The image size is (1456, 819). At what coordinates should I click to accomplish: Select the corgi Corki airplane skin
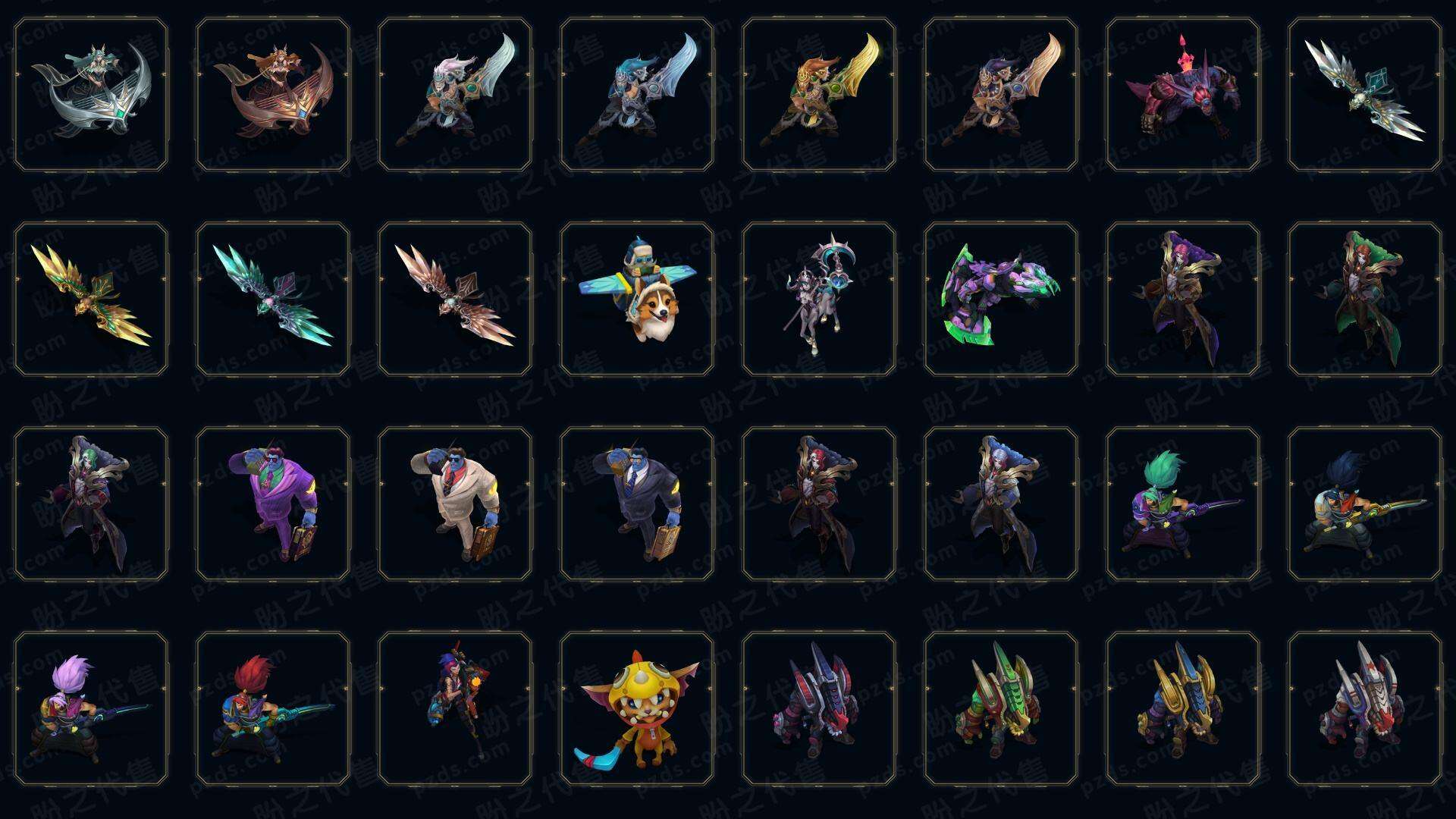pos(637,300)
